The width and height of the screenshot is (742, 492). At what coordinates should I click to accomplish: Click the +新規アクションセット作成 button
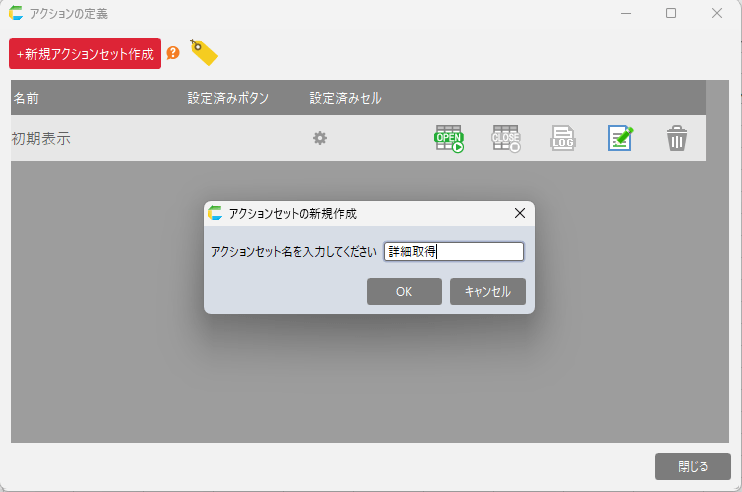click(85, 53)
